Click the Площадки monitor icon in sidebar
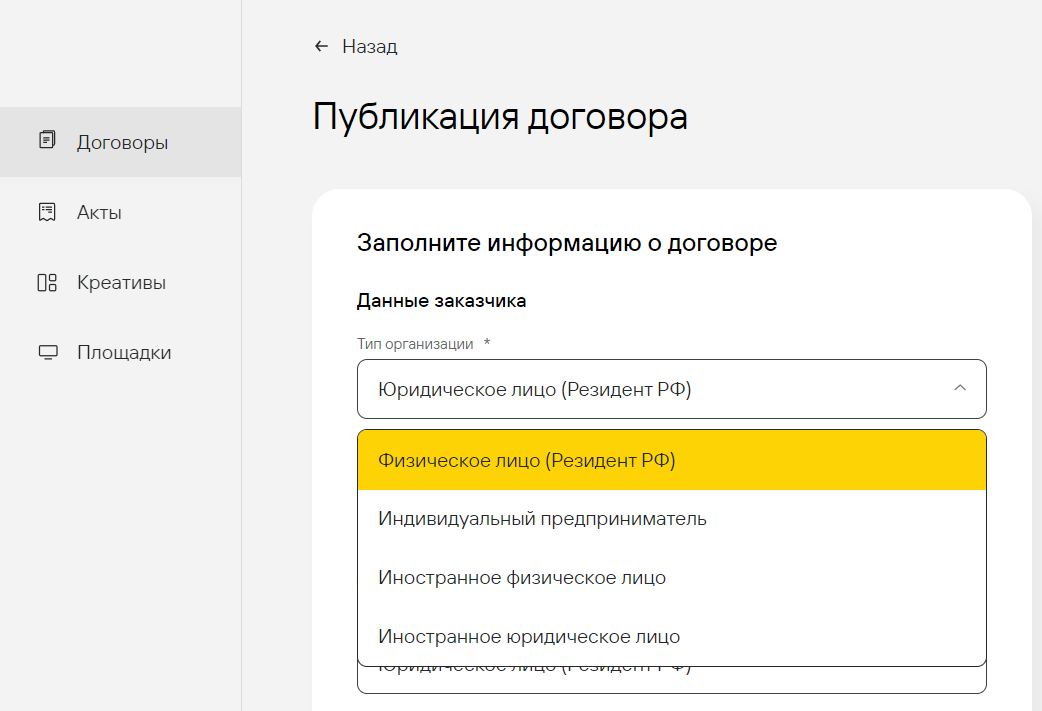Screen dimensions: 1042x711 (46, 353)
